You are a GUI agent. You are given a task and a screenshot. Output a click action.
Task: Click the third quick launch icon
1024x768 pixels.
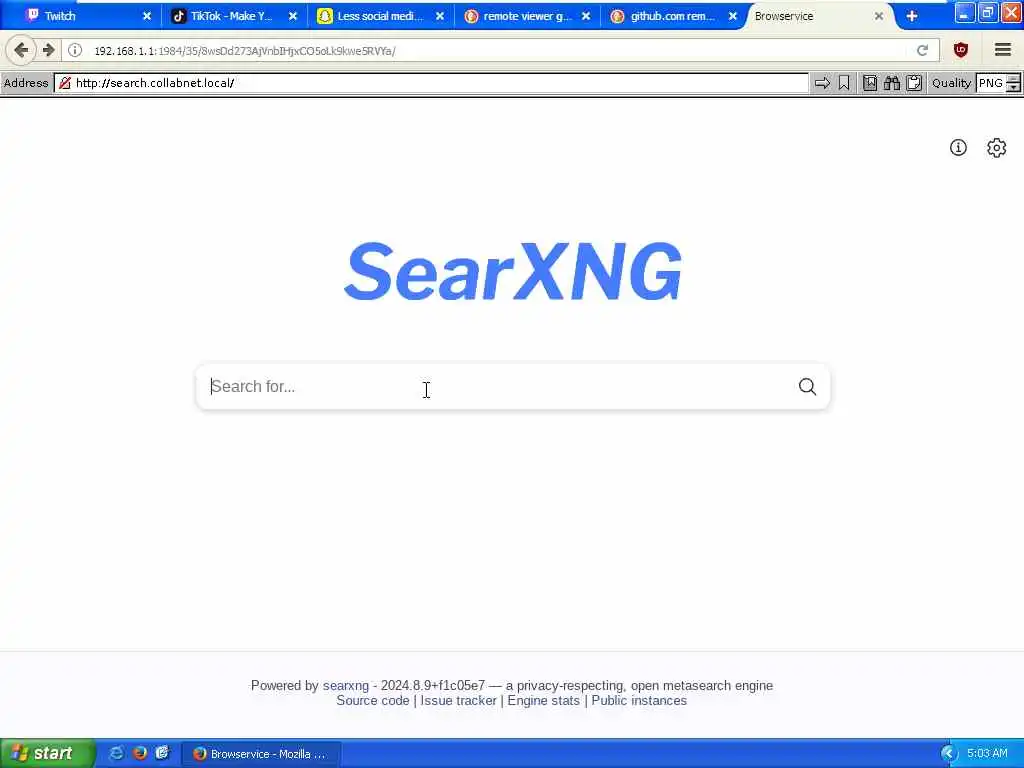162,753
